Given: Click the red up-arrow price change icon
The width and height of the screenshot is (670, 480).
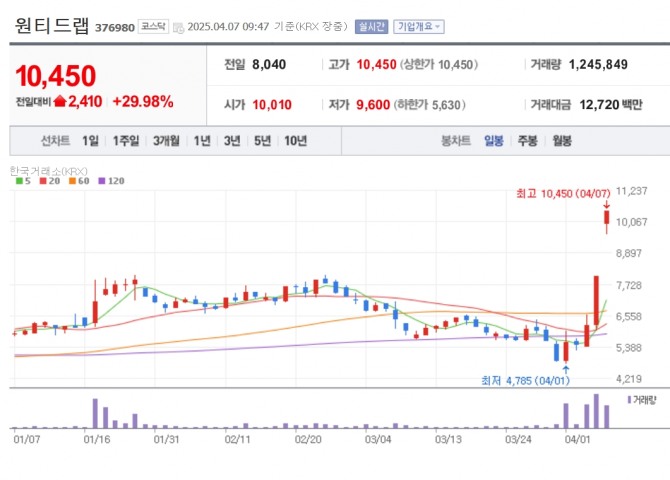Looking at the screenshot, I should [60, 101].
